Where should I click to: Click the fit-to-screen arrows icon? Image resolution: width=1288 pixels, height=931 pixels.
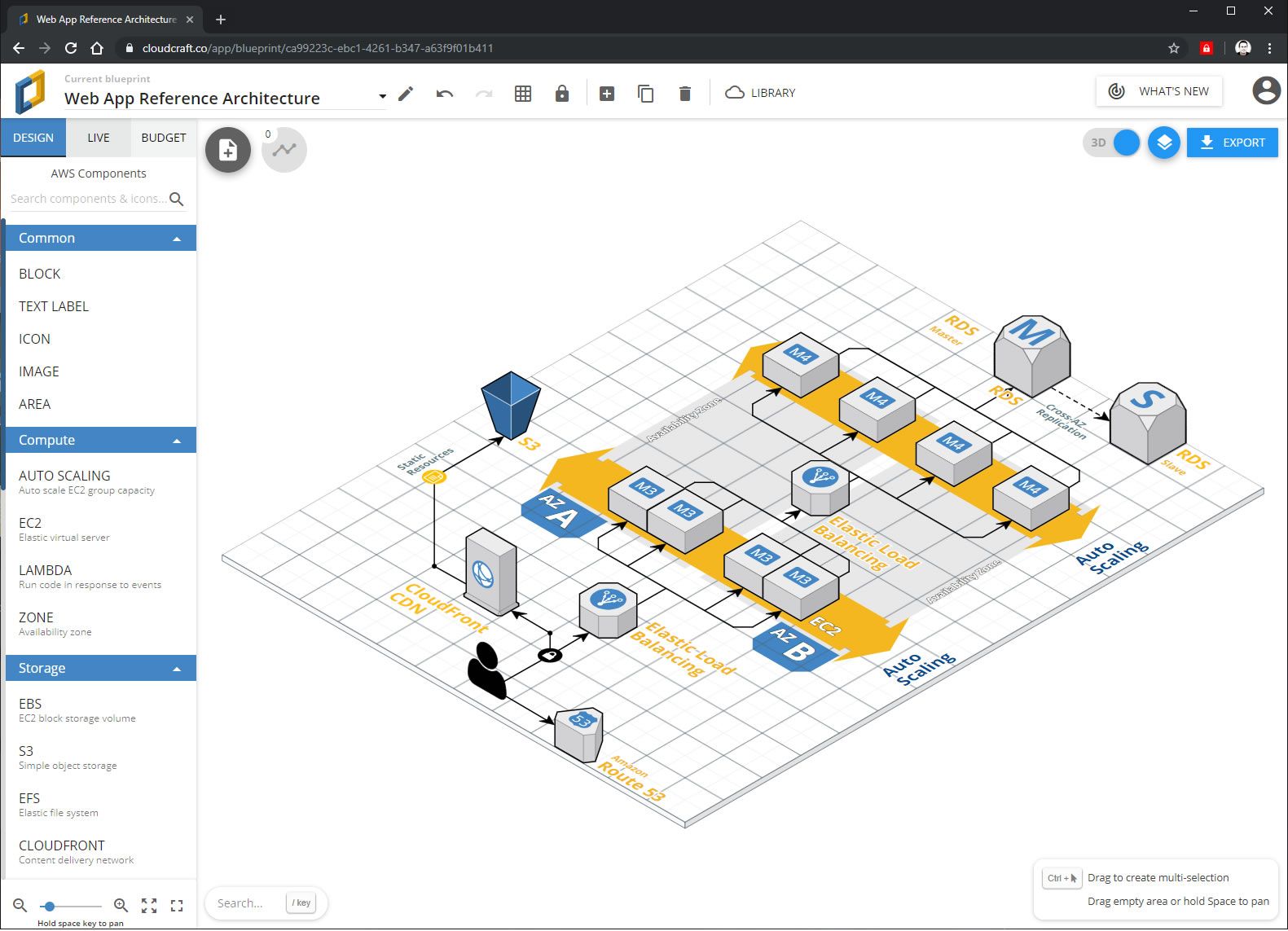tap(149, 905)
